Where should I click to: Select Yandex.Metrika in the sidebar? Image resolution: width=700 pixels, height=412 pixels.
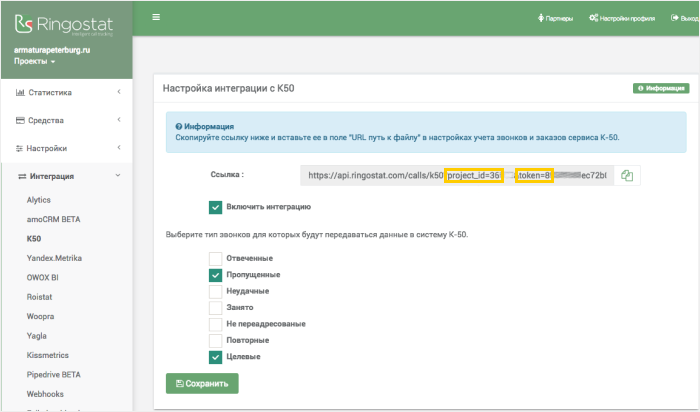click(55, 258)
